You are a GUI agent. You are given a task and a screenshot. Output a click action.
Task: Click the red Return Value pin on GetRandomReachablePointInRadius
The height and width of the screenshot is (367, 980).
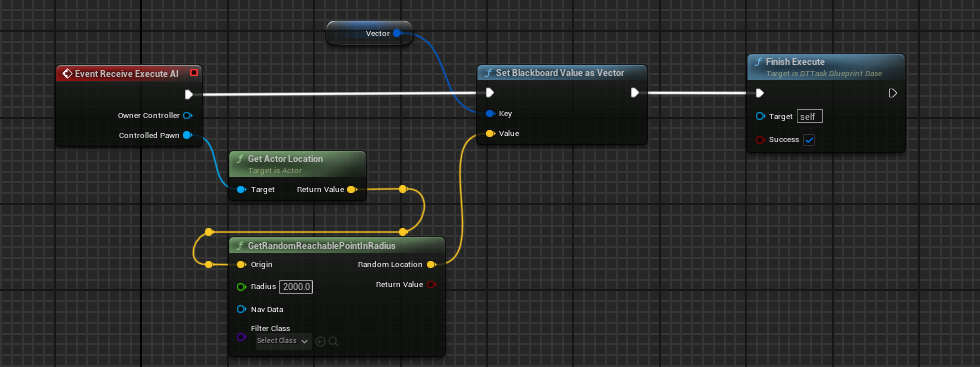[431, 284]
